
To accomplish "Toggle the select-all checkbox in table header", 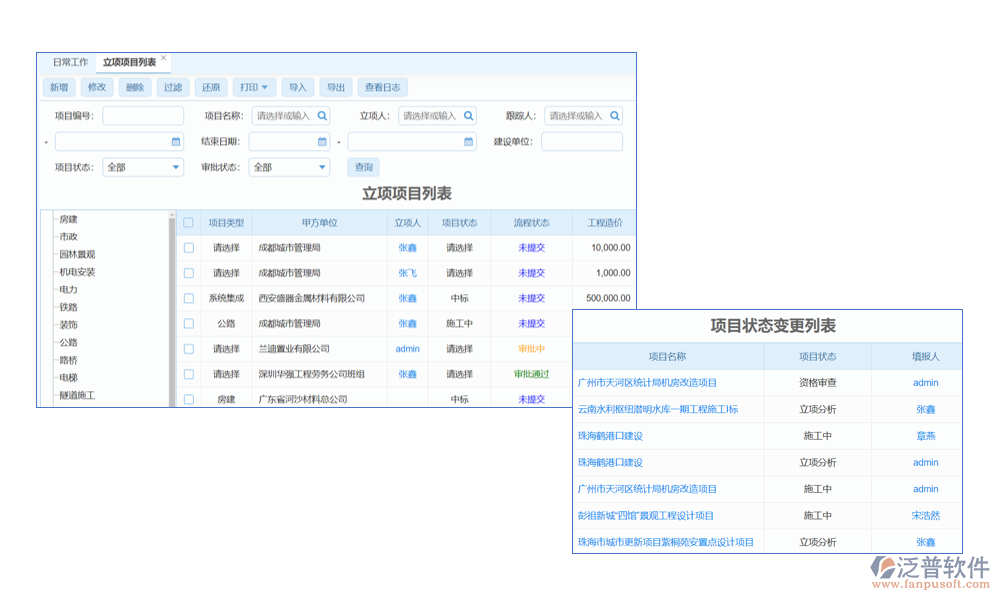I will coord(188,223).
